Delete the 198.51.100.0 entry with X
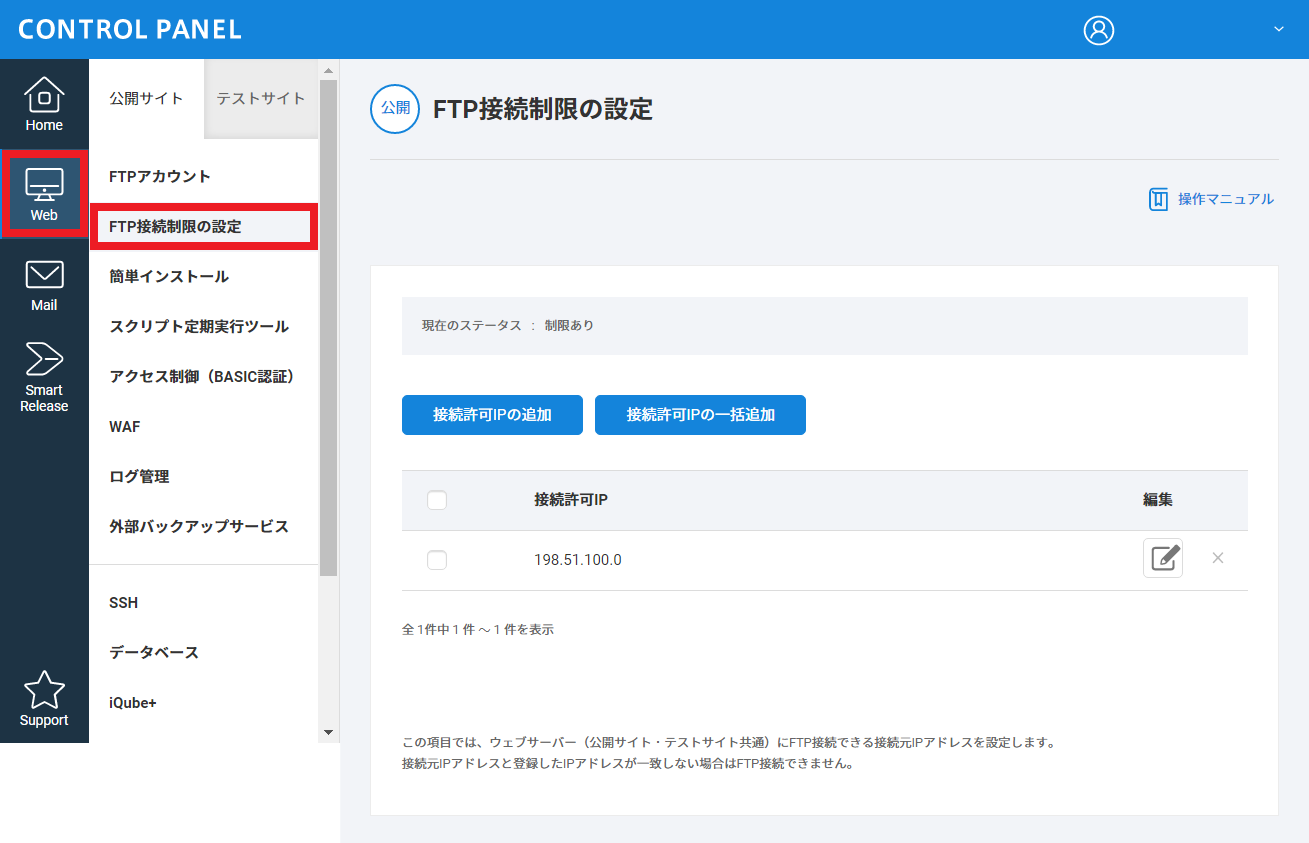1309x843 pixels. click(x=1217, y=558)
